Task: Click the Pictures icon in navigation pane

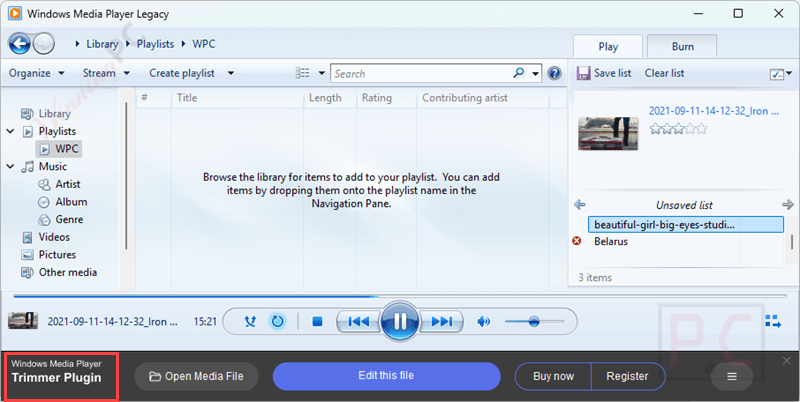Action: click(28, 255)
